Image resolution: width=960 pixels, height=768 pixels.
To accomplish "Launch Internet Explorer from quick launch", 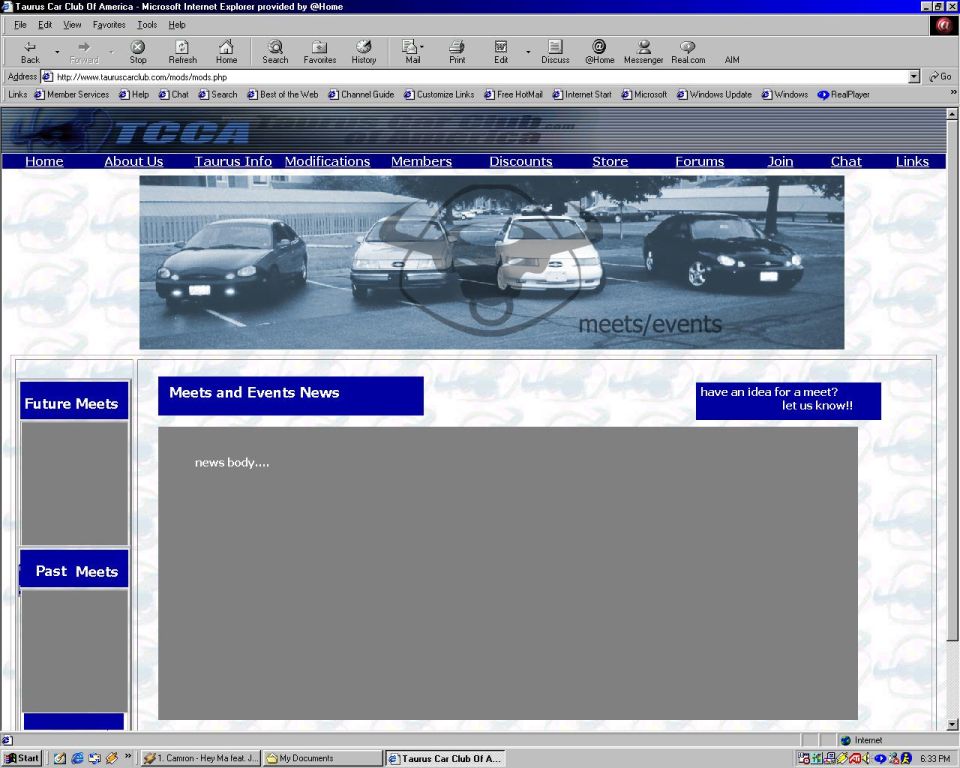I will tap(77, 758).
